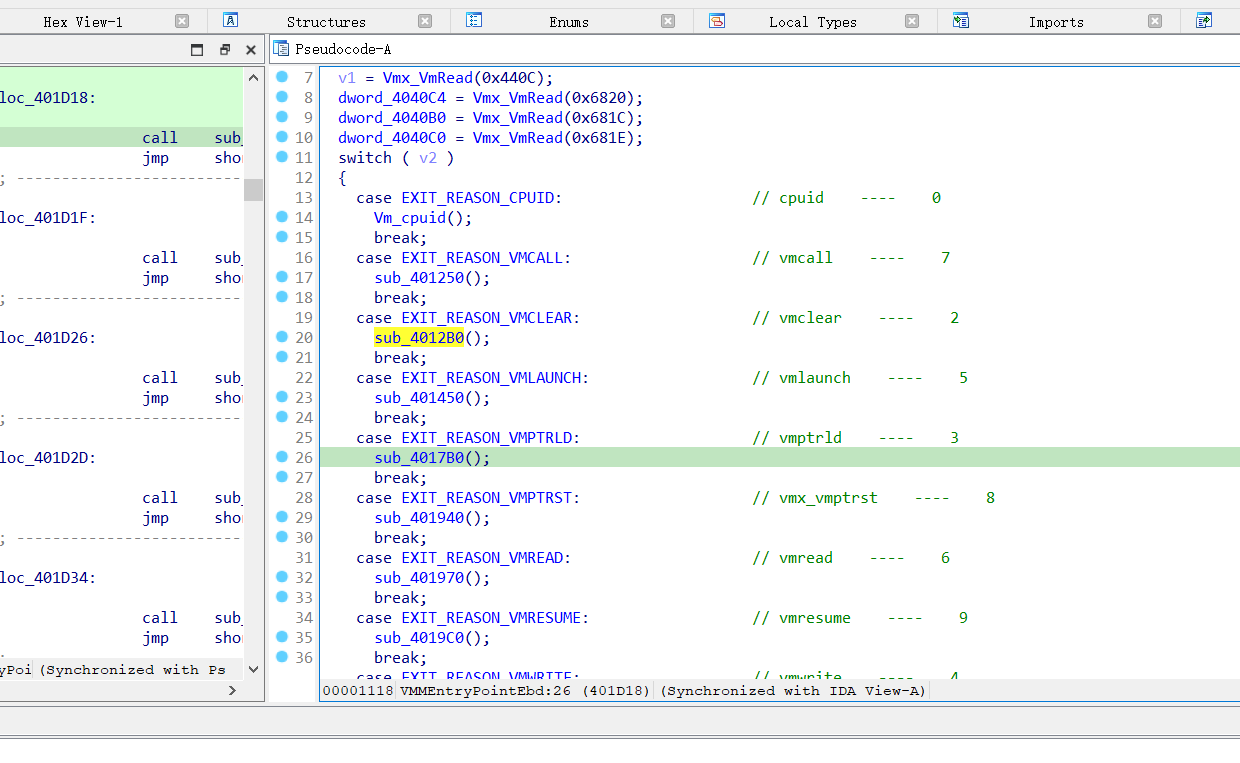Screen dimensions: 1240x763
Task: Maximize the left disassembly pane
Action: (x=197, y=49)
